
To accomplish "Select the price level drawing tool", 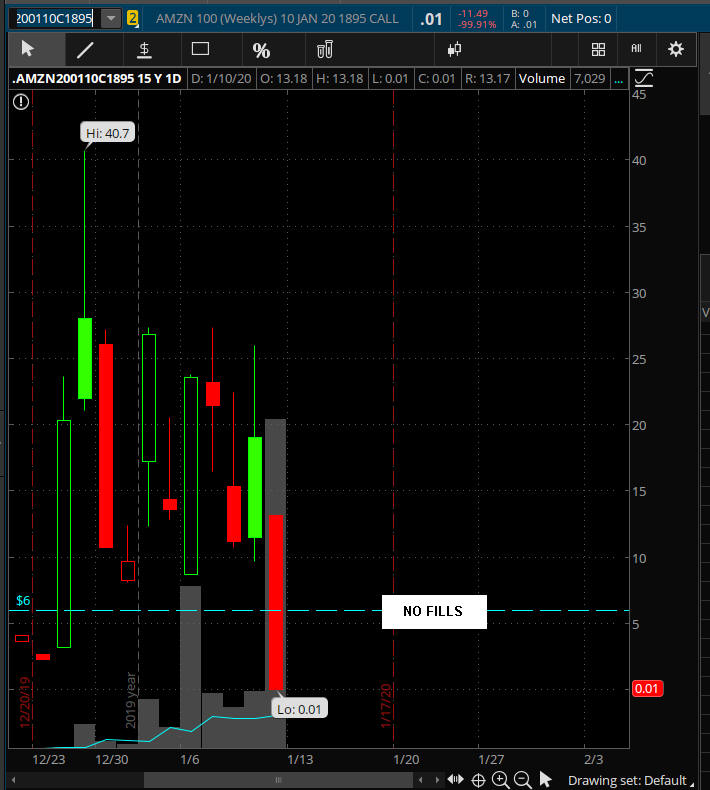I will (x=144, y=50).
